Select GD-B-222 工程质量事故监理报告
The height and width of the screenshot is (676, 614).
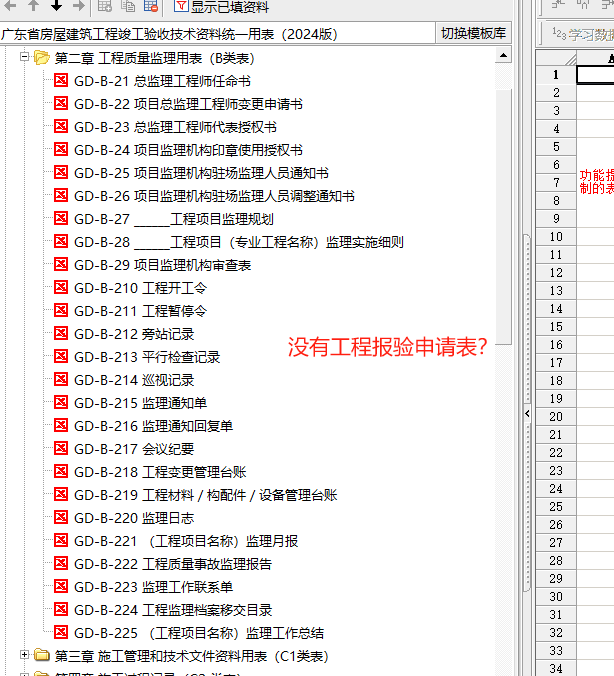click(172, 564)
